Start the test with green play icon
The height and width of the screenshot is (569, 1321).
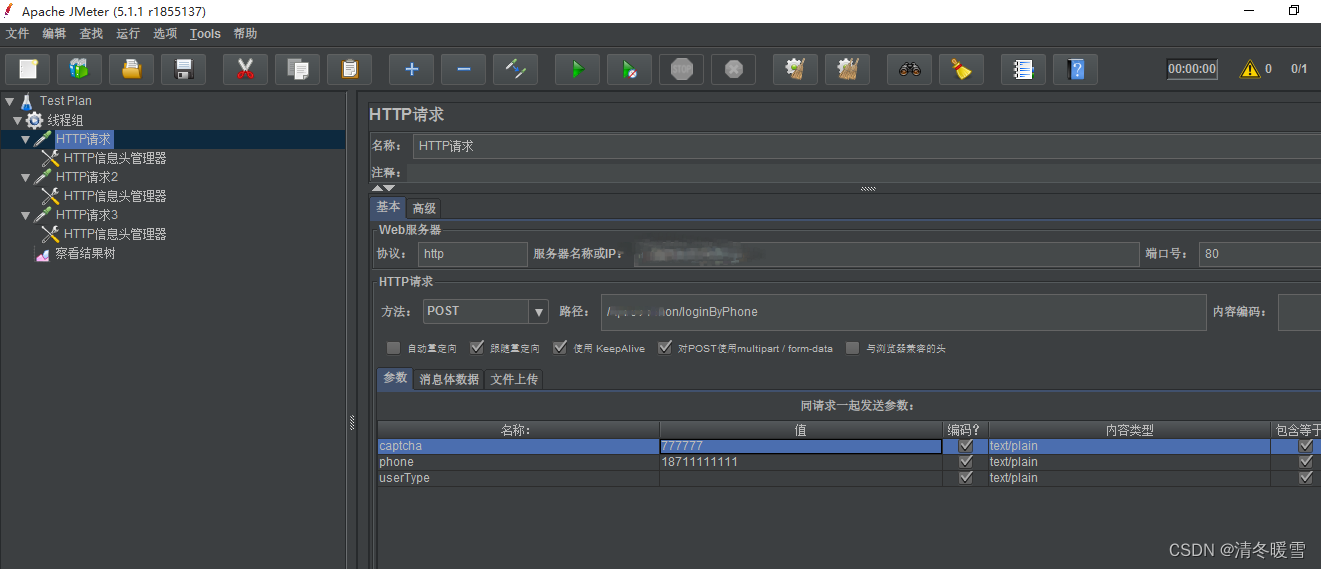[x=577, y=69]
